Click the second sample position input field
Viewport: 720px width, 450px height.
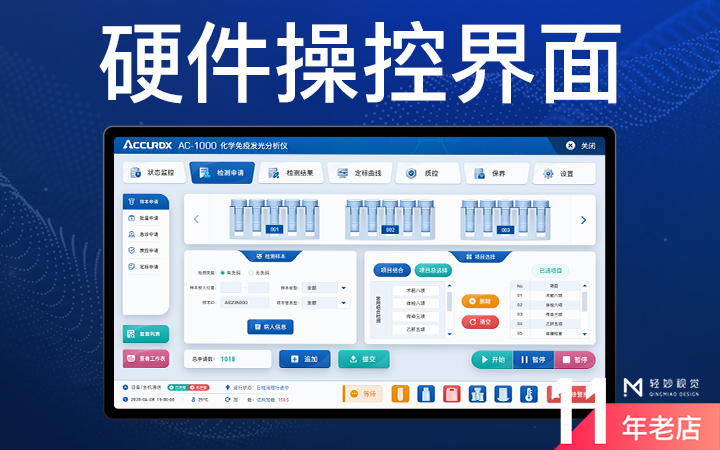259,288
